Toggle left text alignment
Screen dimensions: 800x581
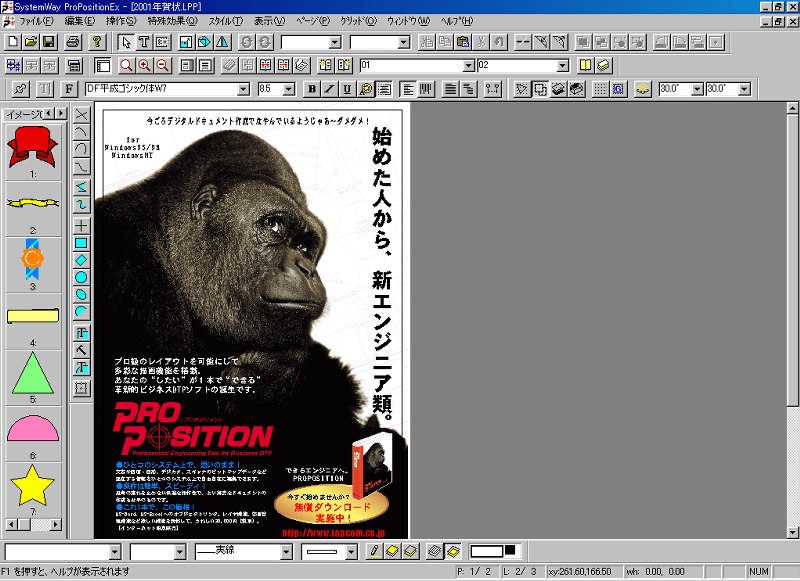point(408,89)
